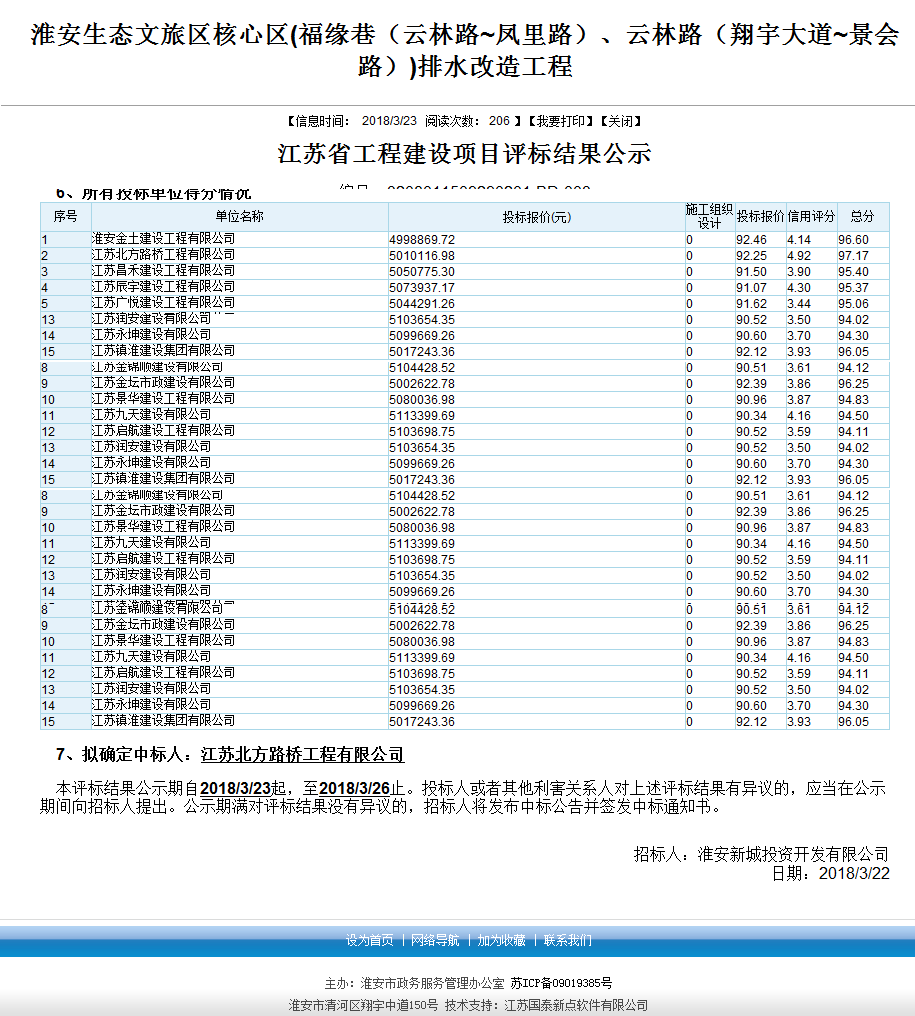
Task: Click the bid score 92.25
Action: (x=751, y=256)
